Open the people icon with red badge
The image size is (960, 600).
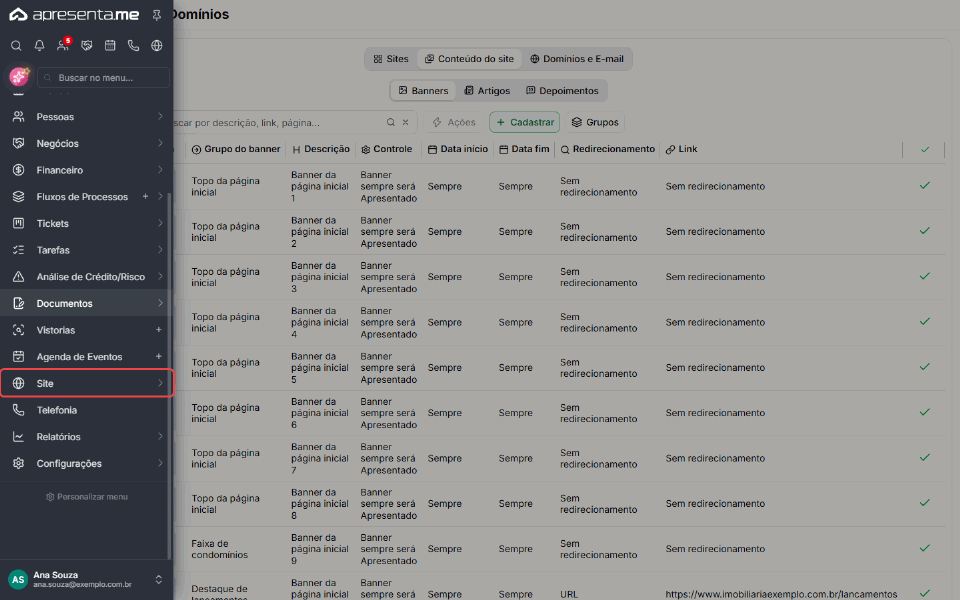click(x=63, y=45)
